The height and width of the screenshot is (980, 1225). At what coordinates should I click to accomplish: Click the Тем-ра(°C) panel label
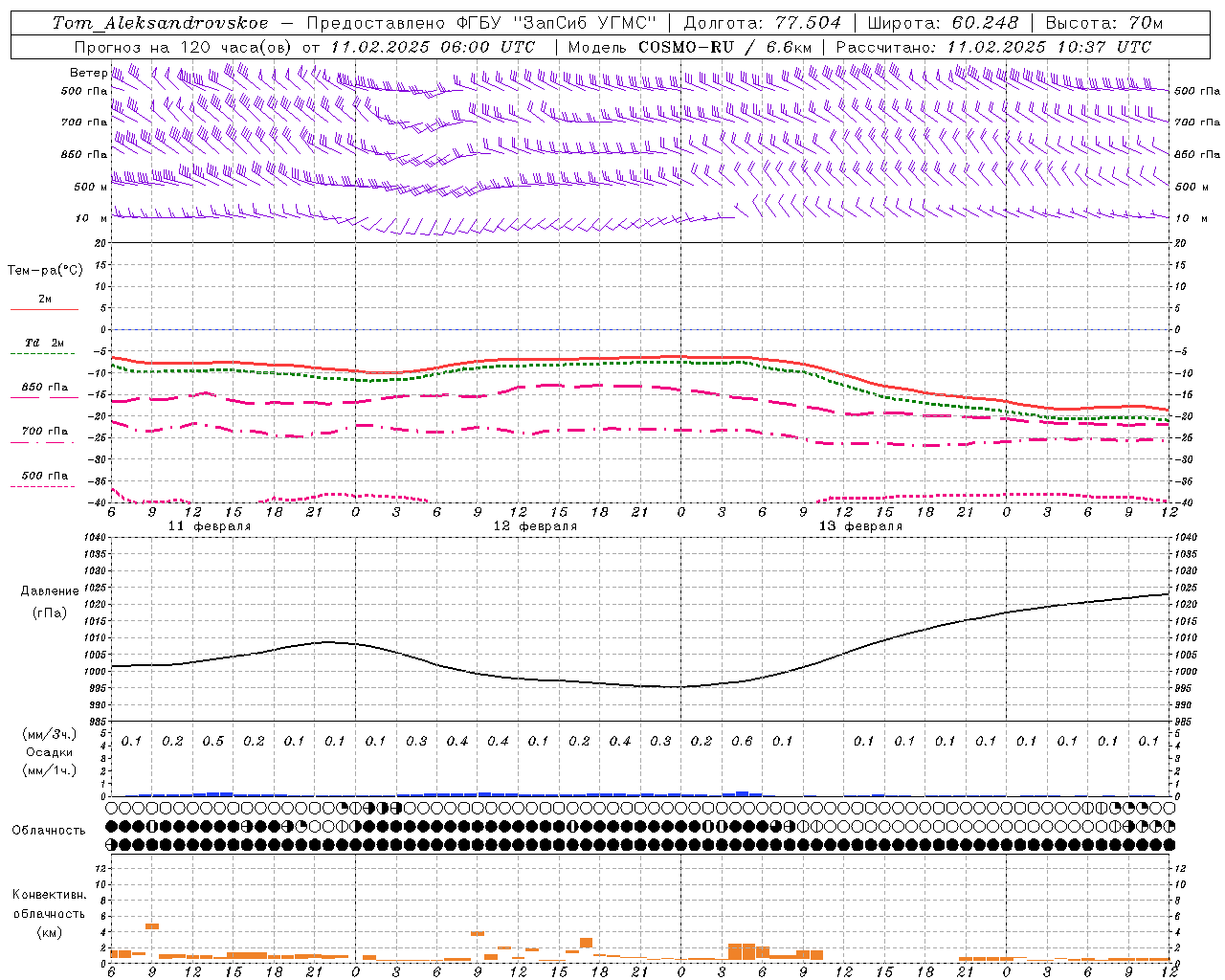[x=45, y=271]
